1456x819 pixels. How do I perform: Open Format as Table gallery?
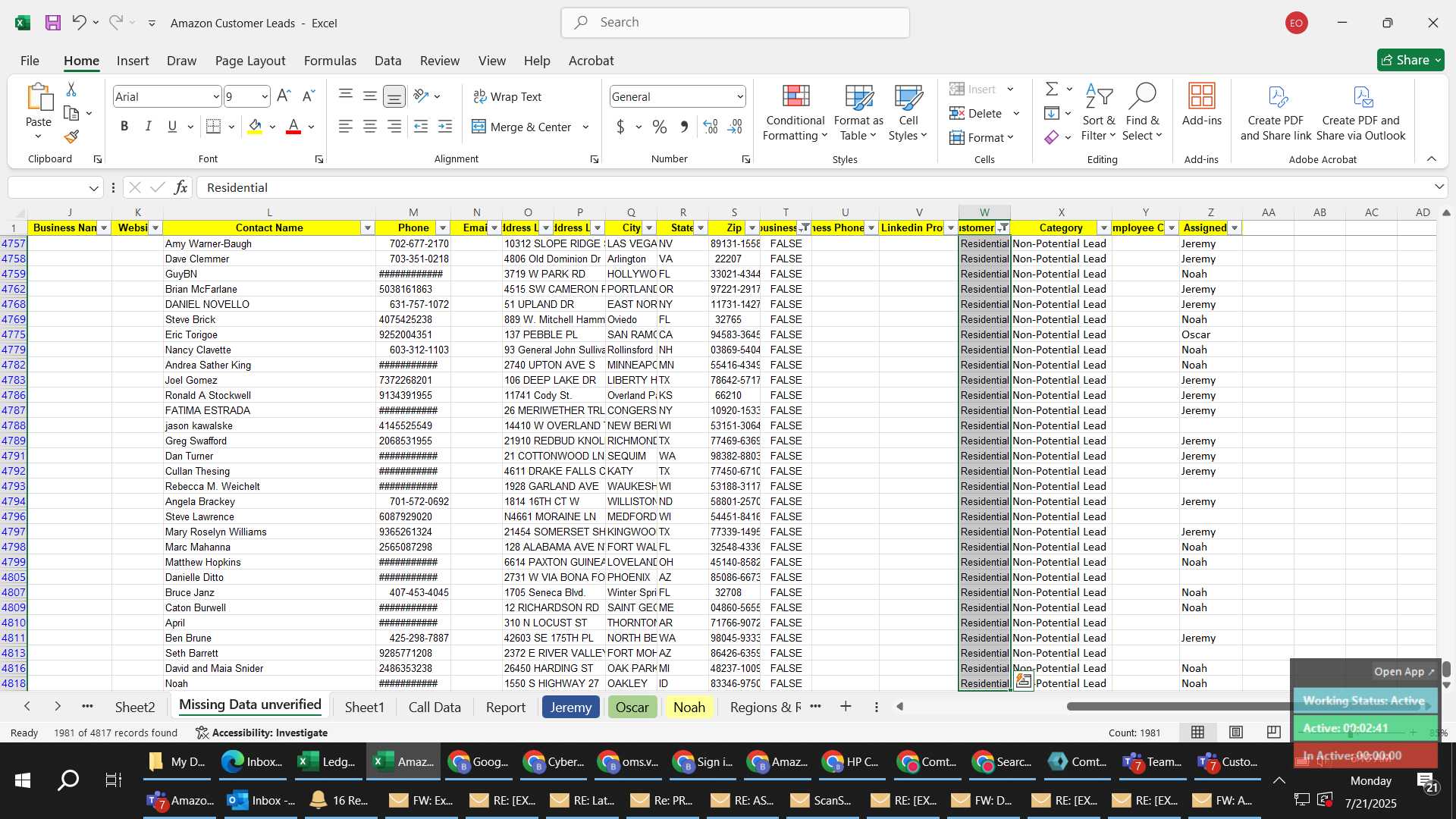click(858, 113)
